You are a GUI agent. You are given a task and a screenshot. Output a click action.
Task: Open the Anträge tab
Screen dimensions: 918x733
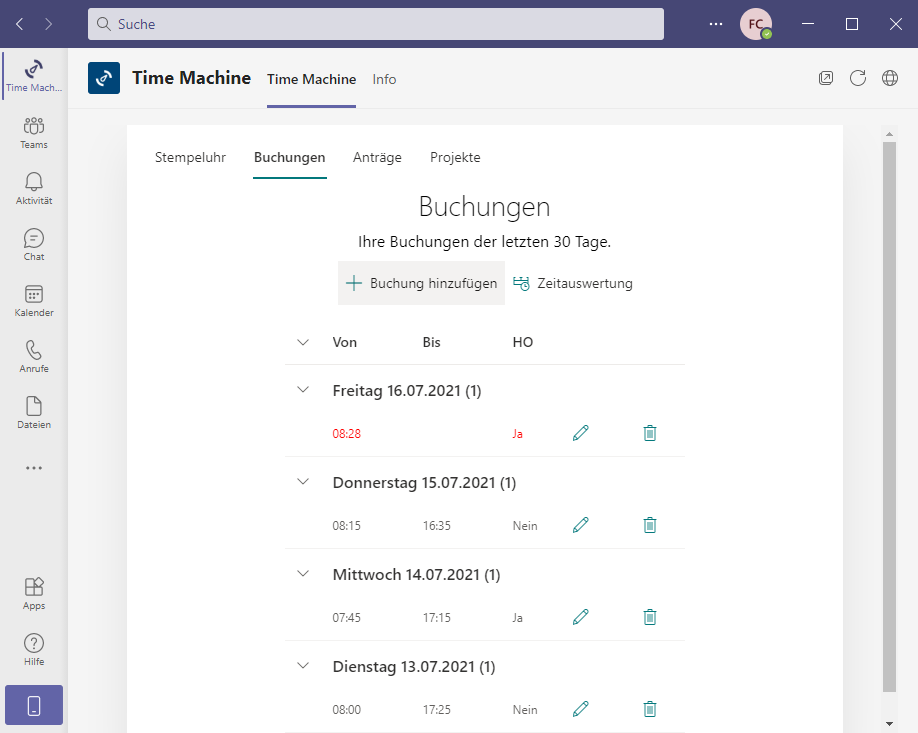(377, 157)
